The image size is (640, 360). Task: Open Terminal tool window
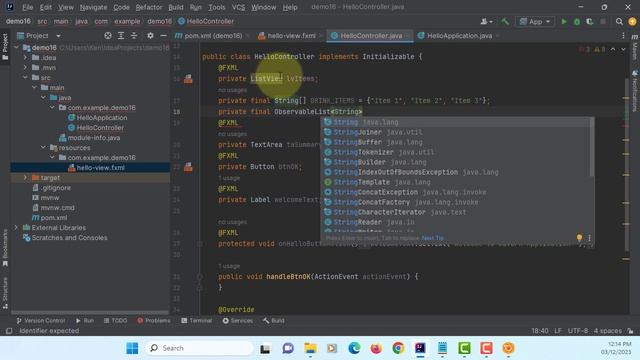[x=197, y=320]
